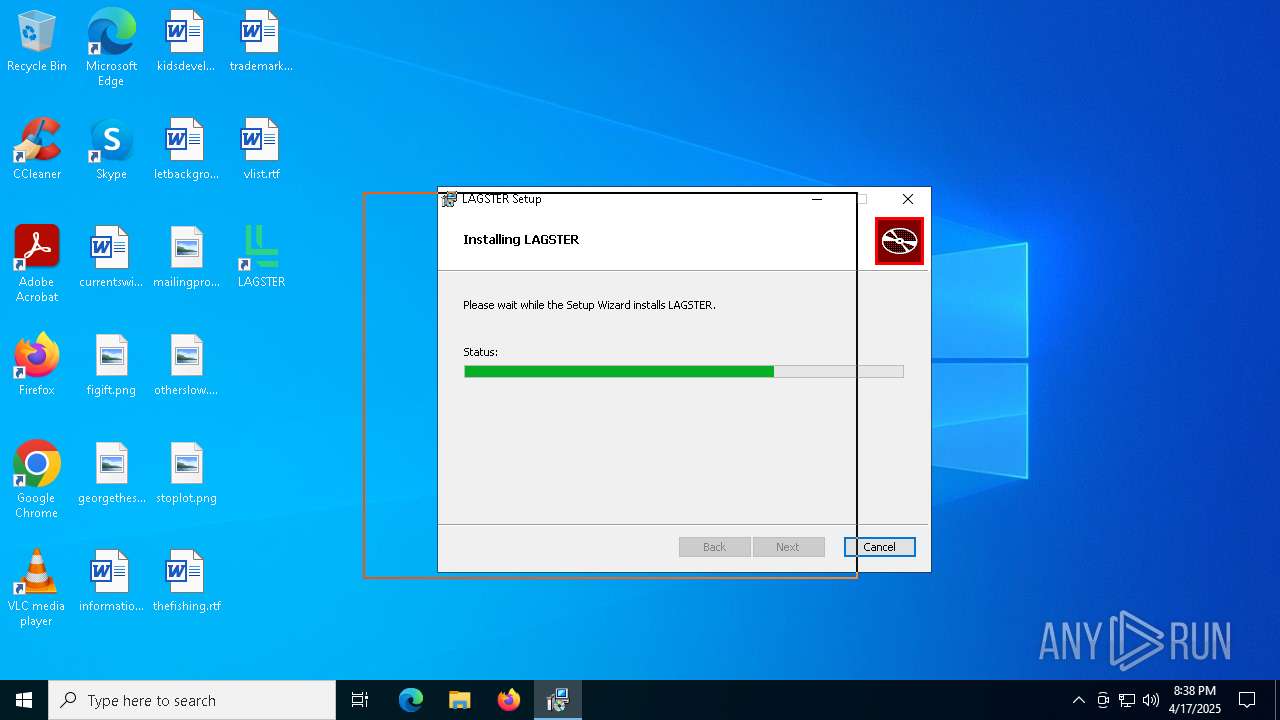Image resolution: width=1280 pixels, height=720 pixels.
Task: Open the network status tray icon
Action: [1127, 700]
